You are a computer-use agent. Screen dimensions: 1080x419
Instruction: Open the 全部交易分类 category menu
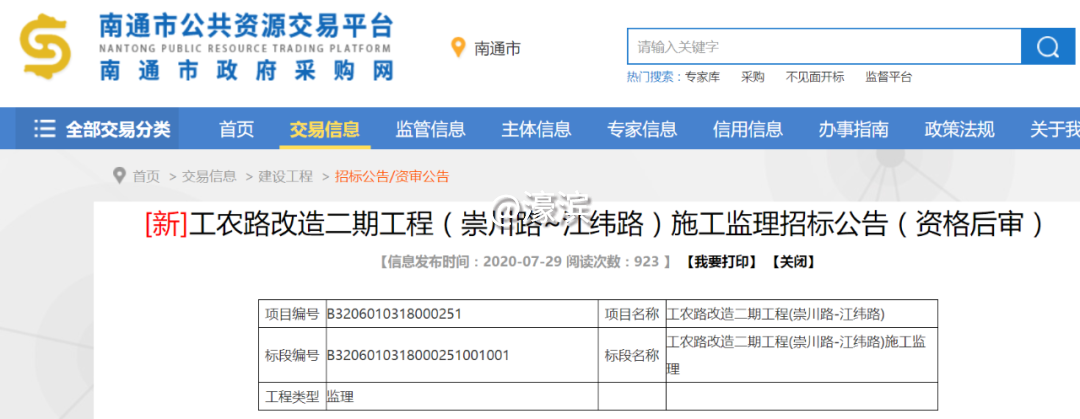click(118, 129)
